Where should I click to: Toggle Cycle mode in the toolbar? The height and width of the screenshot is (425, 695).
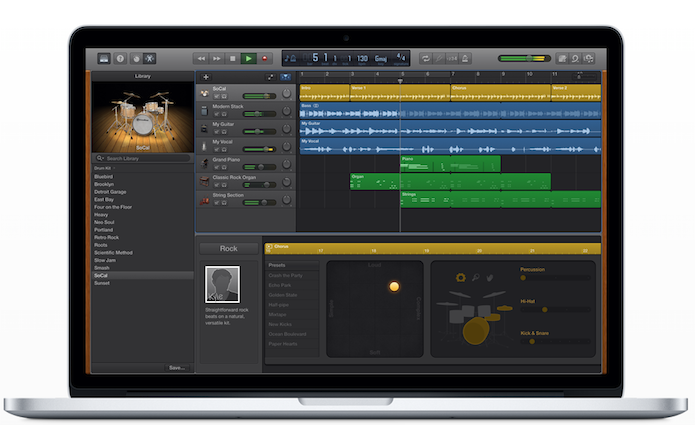(426, 58)
